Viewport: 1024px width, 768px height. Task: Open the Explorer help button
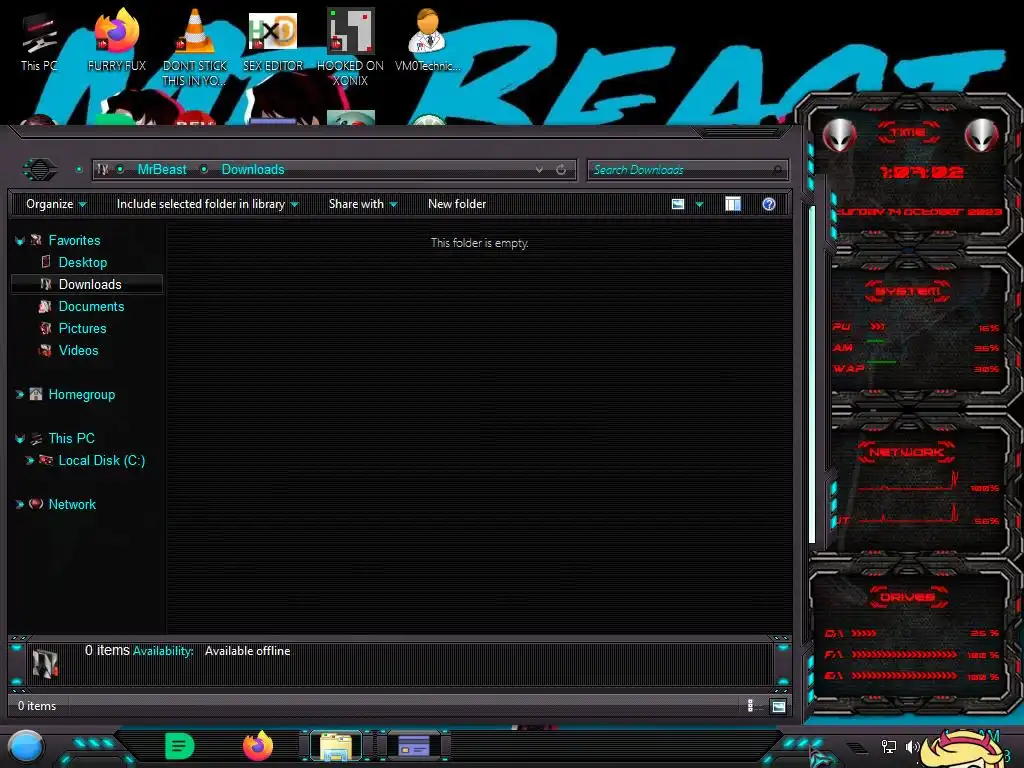coord(769,204)
